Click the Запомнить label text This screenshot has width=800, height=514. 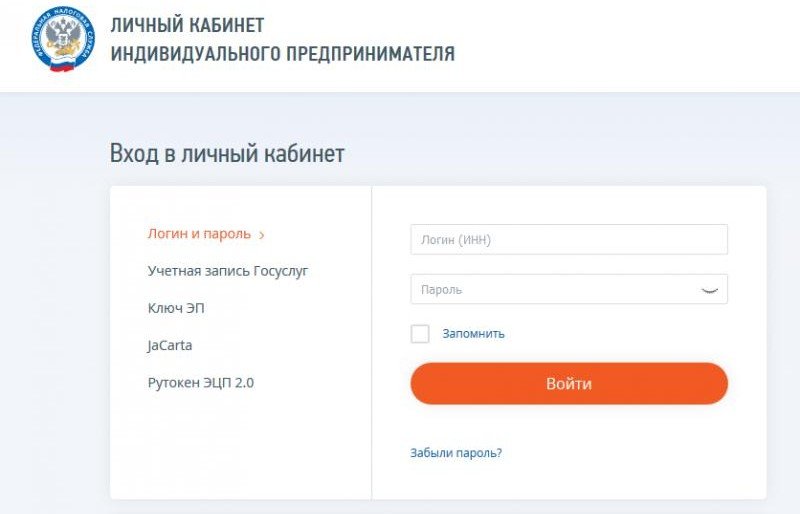(x=473, y=334)
